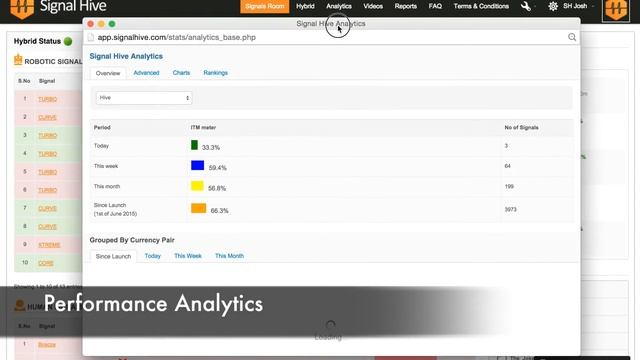Open the Videos menu item

373,6
